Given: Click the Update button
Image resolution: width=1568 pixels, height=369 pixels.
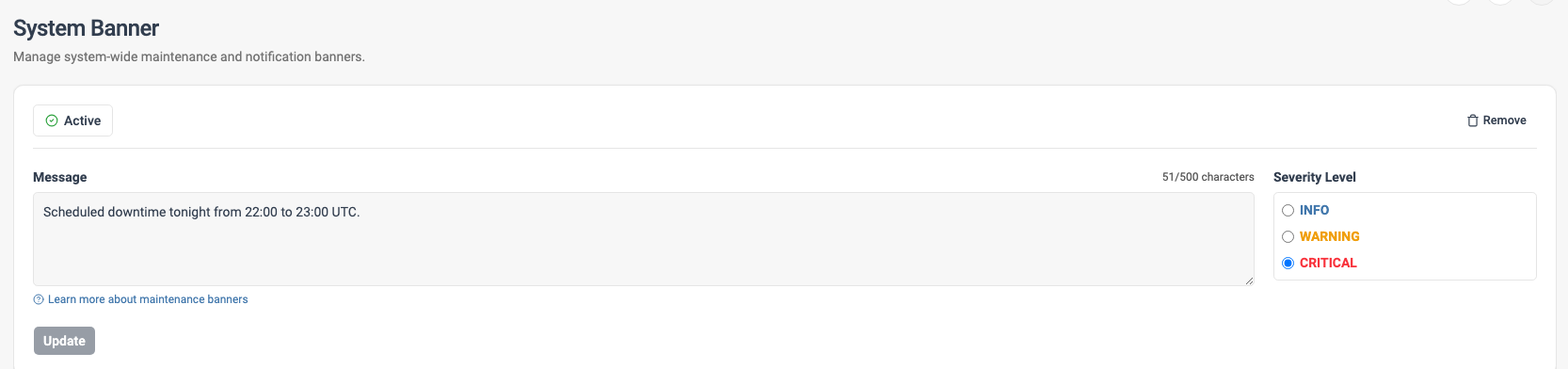Looking at the screenshot, I should tap(64, 341).
